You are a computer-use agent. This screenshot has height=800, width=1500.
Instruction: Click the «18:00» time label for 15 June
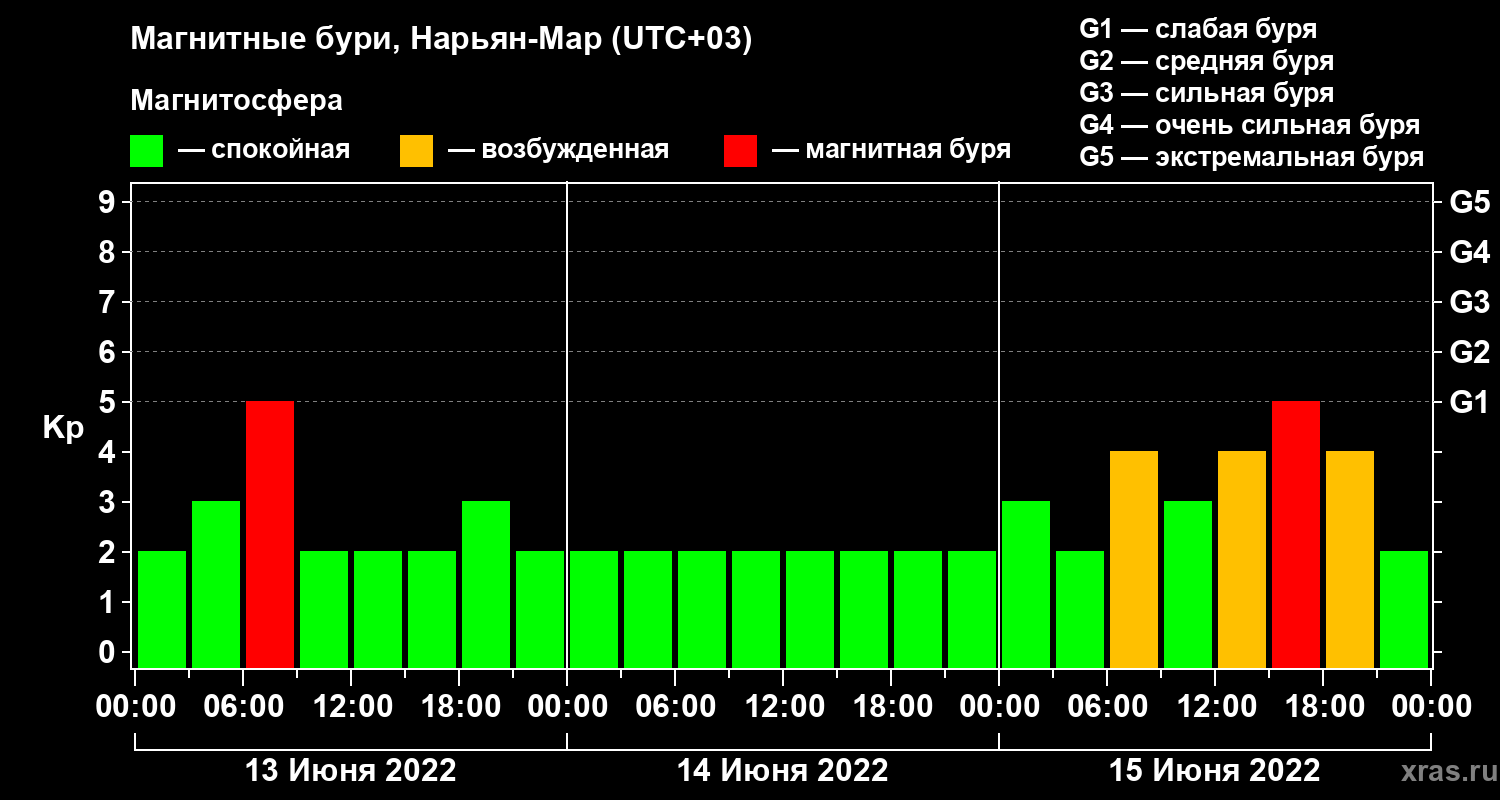[1323, 707]
